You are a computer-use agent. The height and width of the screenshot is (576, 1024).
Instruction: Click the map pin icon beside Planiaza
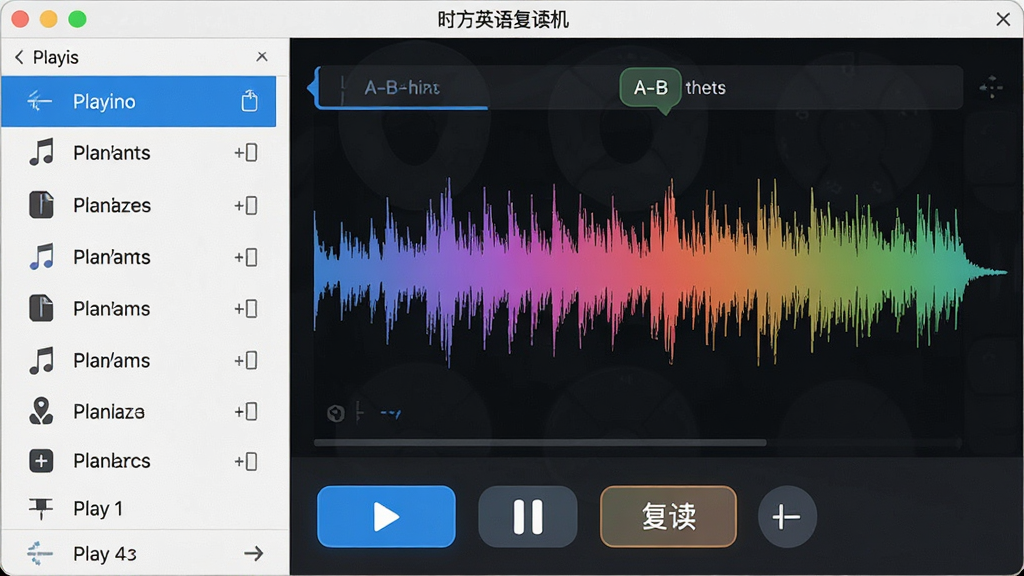click(x=41, y=411)
